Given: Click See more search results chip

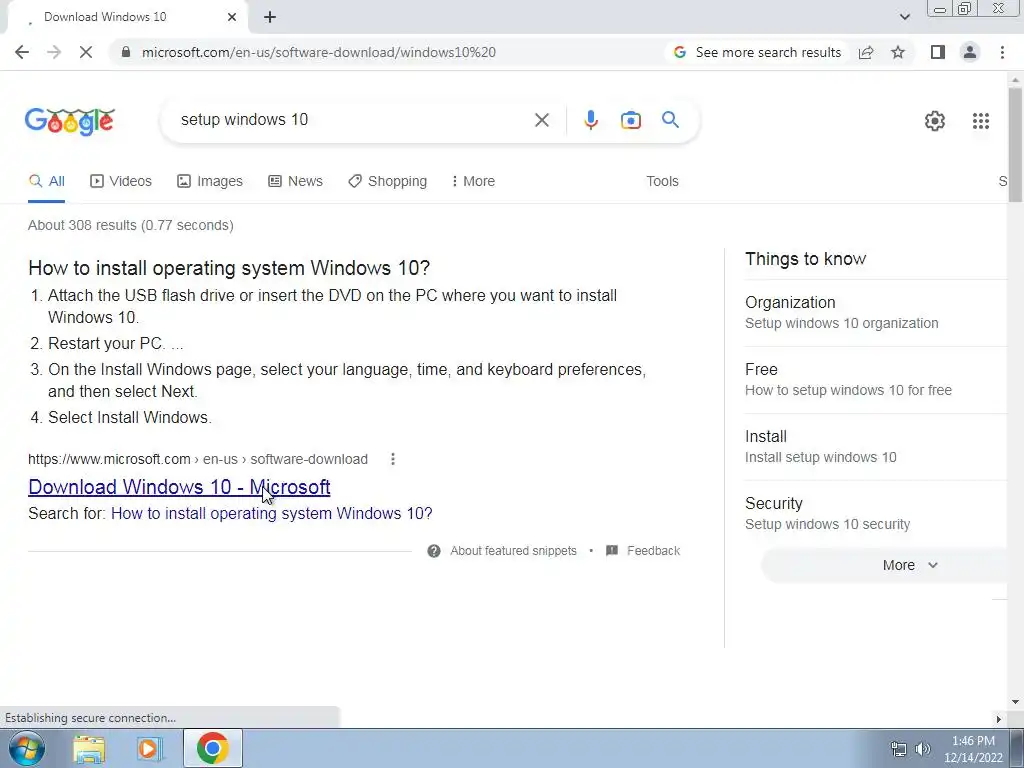Looking at the screenshot, I should pyautogui.click(x=758, y=52).
